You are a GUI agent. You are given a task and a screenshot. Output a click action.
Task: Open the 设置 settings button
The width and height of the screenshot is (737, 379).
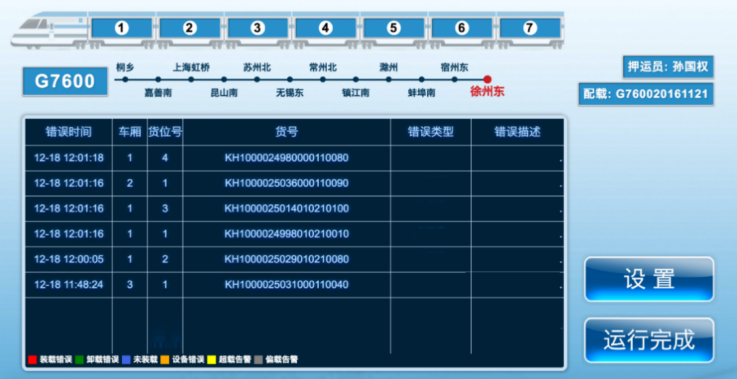point(649,279)
